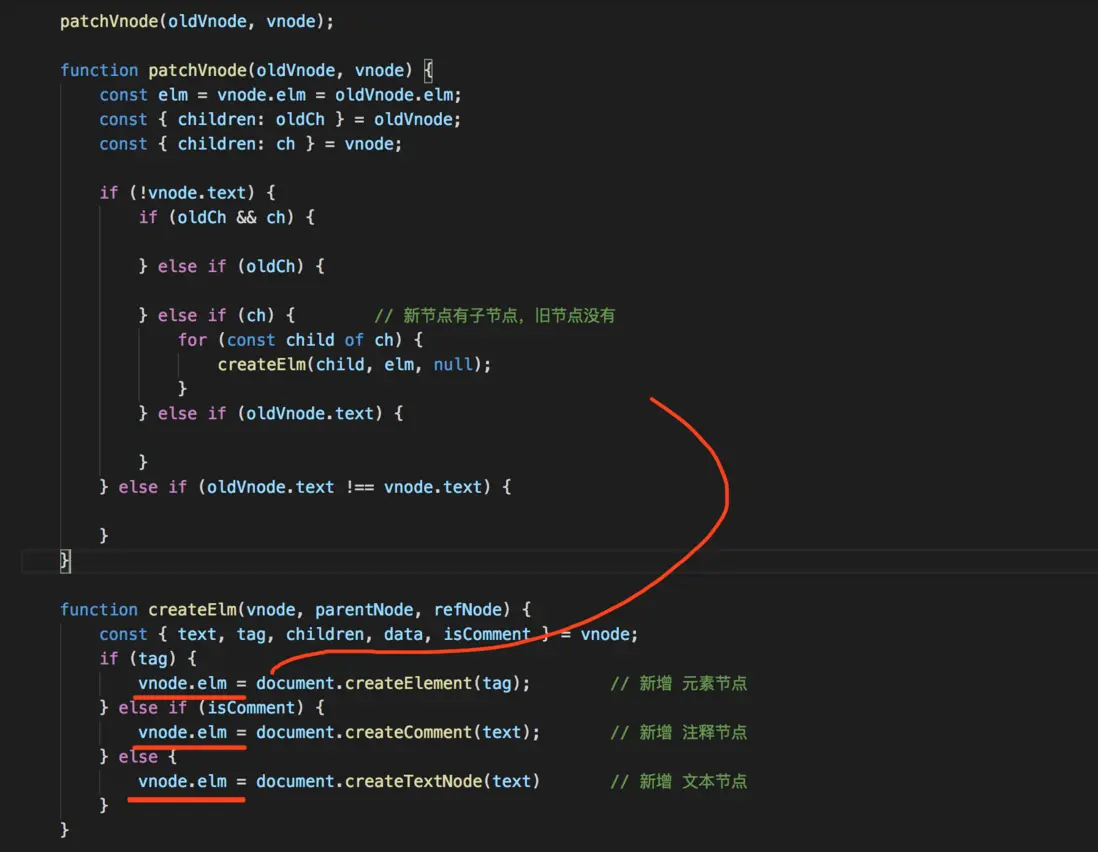
Task: Click the underlined vnode.elm under if (tag)
Action: 186,683
